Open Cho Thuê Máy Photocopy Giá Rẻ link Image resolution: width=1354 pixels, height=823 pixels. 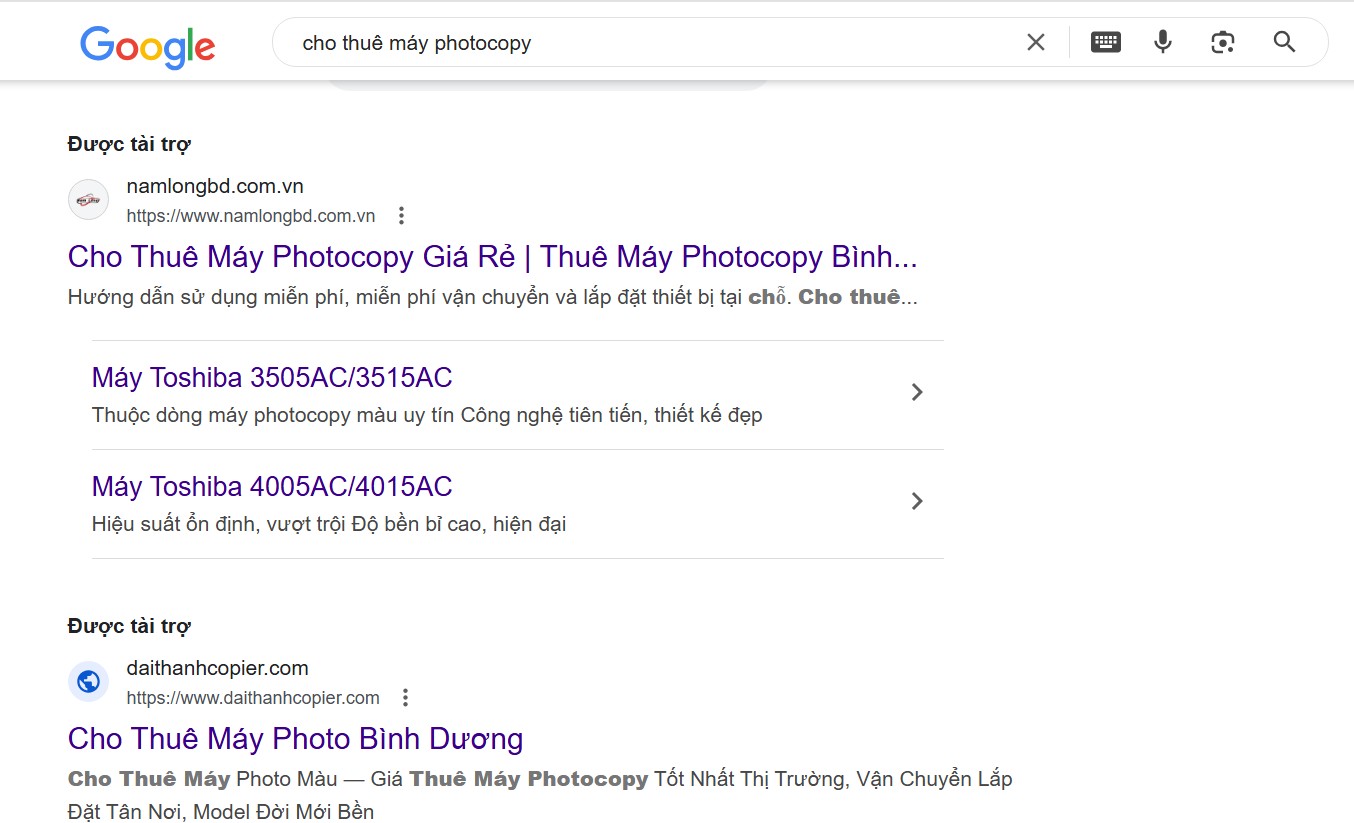[x=492, y=257]
